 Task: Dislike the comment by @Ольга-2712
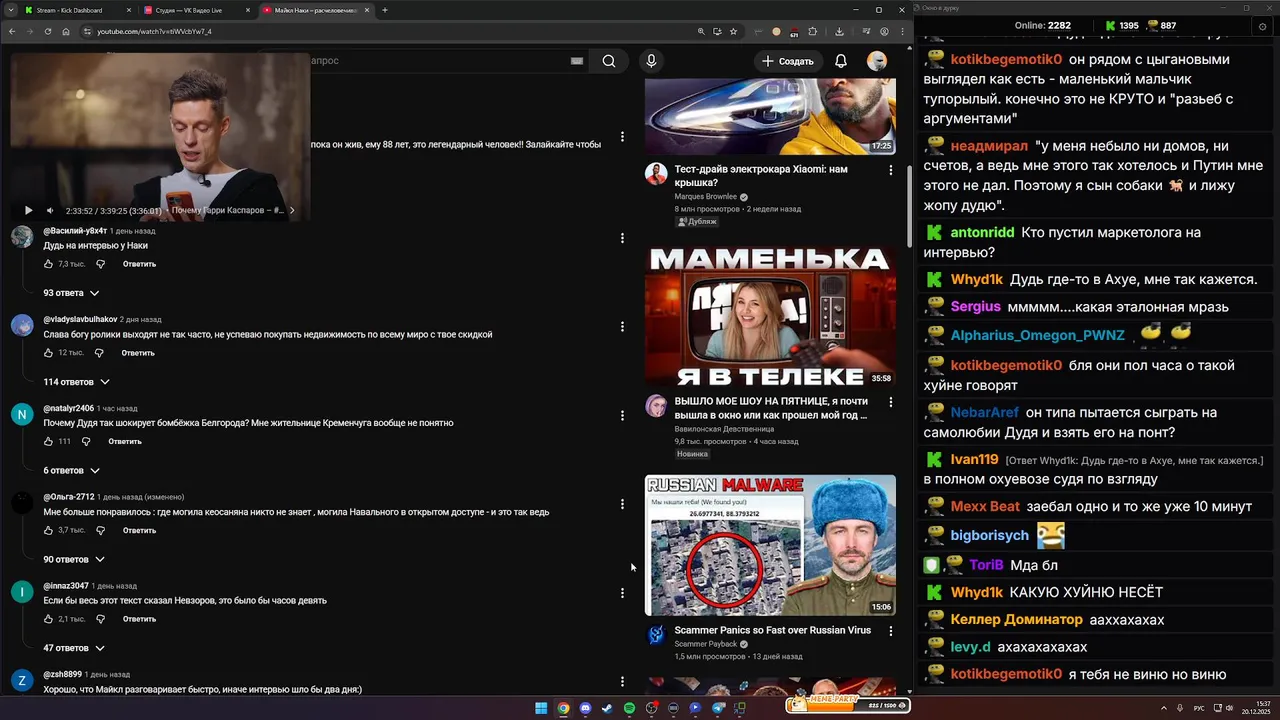(x=100, y=530)
